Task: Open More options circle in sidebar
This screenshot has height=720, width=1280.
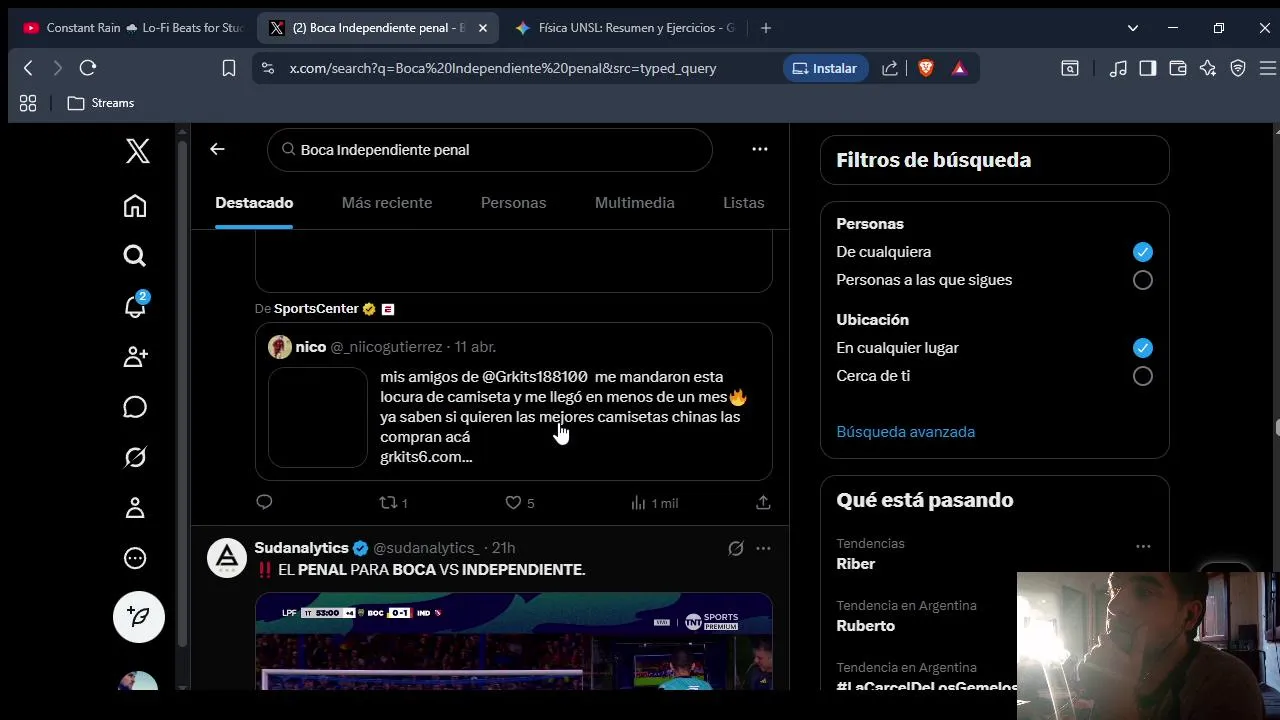Action: 135,558
